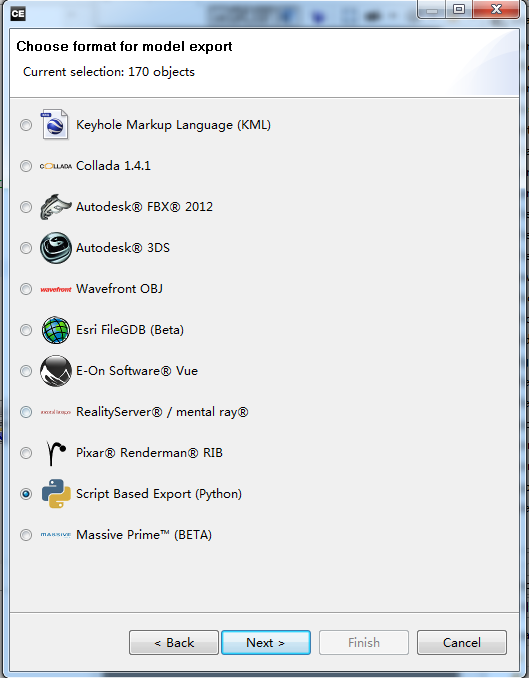Viewport: 529px width, 678px height.
Task: Click the Collada logo icon
Action: [x=56, y=166]
